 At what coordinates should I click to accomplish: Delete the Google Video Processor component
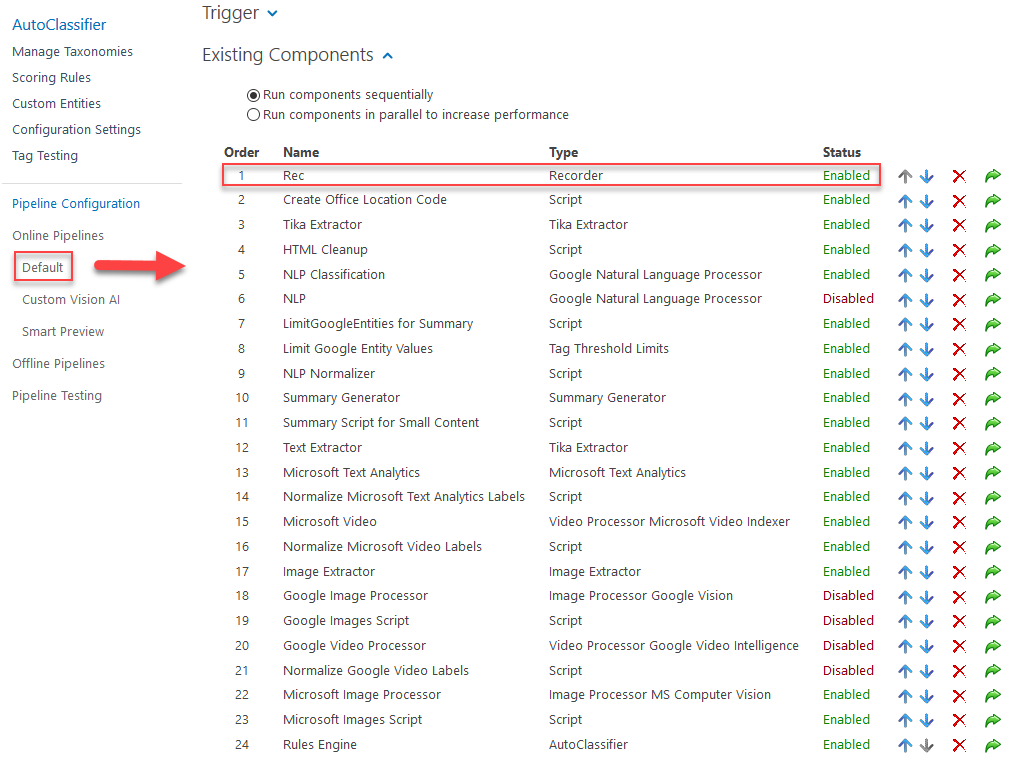tap(959, 646)
